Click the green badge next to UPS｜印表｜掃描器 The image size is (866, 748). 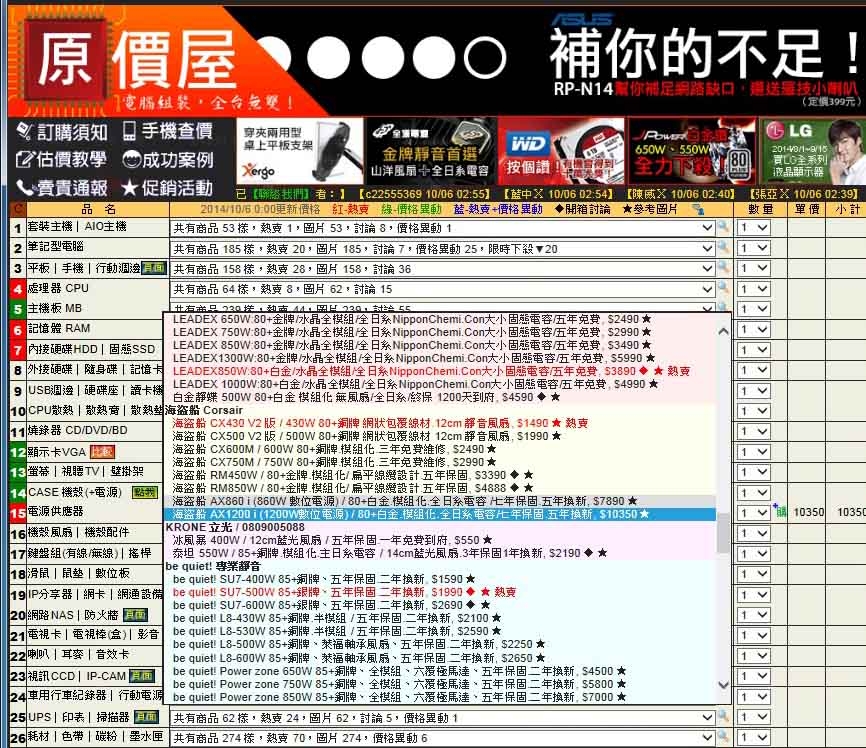click(146, 717)
